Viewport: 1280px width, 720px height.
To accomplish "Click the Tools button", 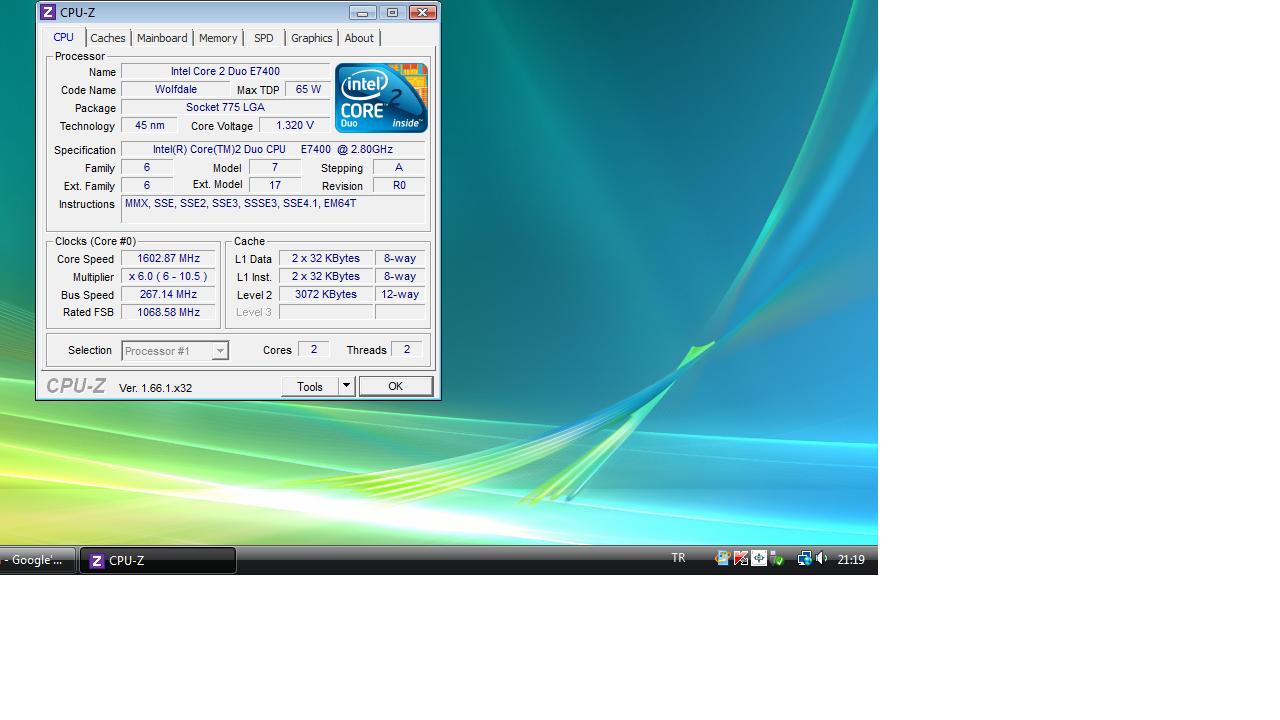I will click(310, 386).
